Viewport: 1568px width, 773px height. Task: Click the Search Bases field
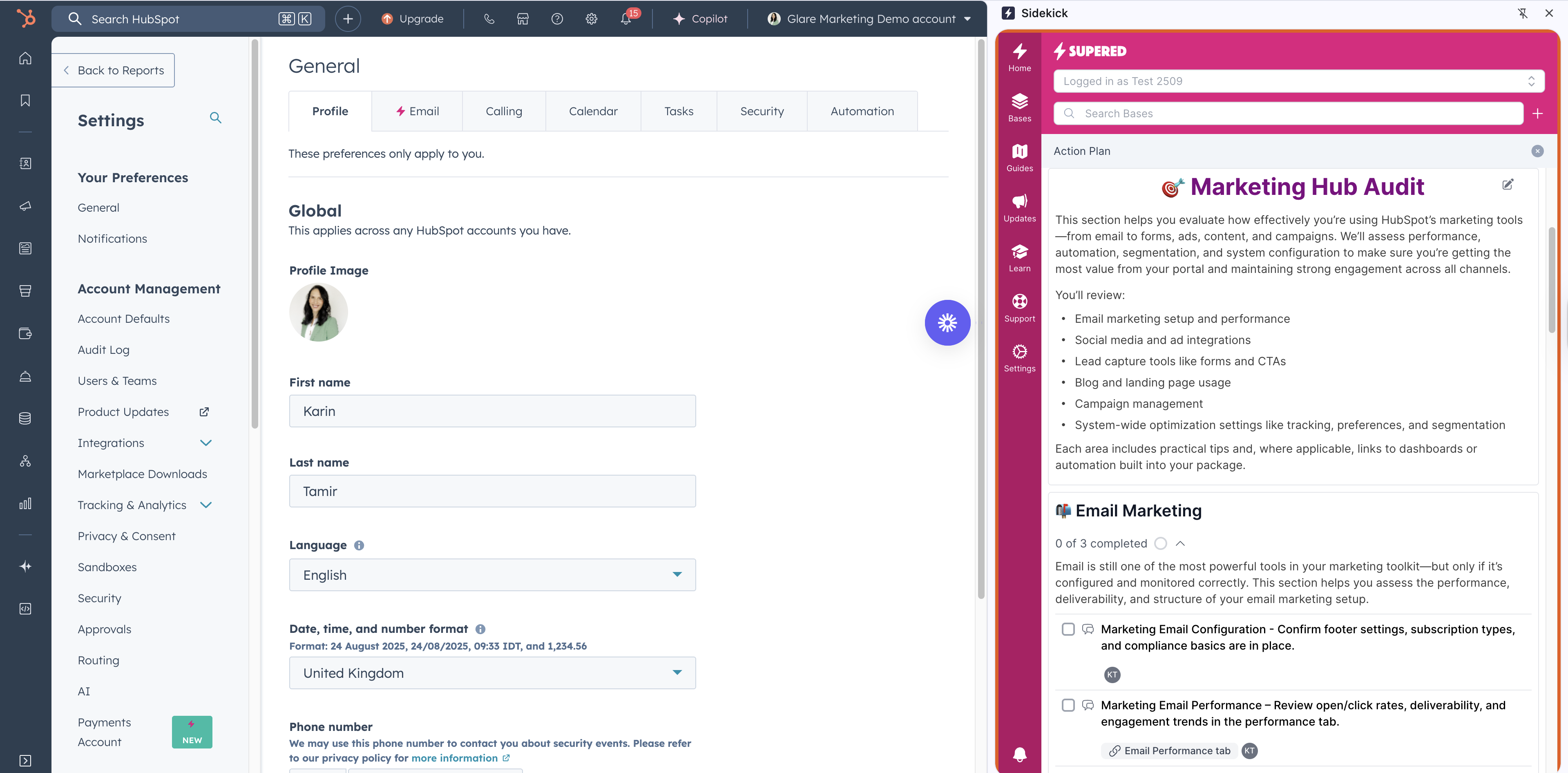coord(1288,114)
